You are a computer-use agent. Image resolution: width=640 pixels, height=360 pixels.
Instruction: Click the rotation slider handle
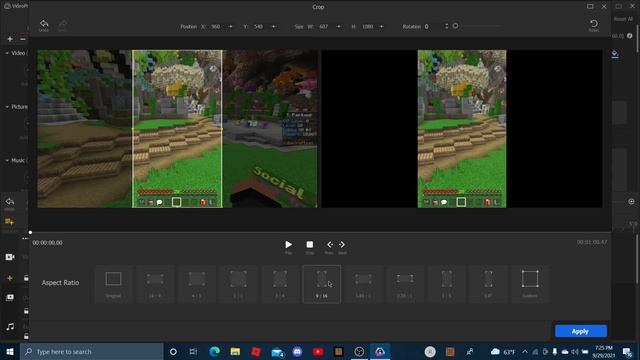(x=456, y=26)
